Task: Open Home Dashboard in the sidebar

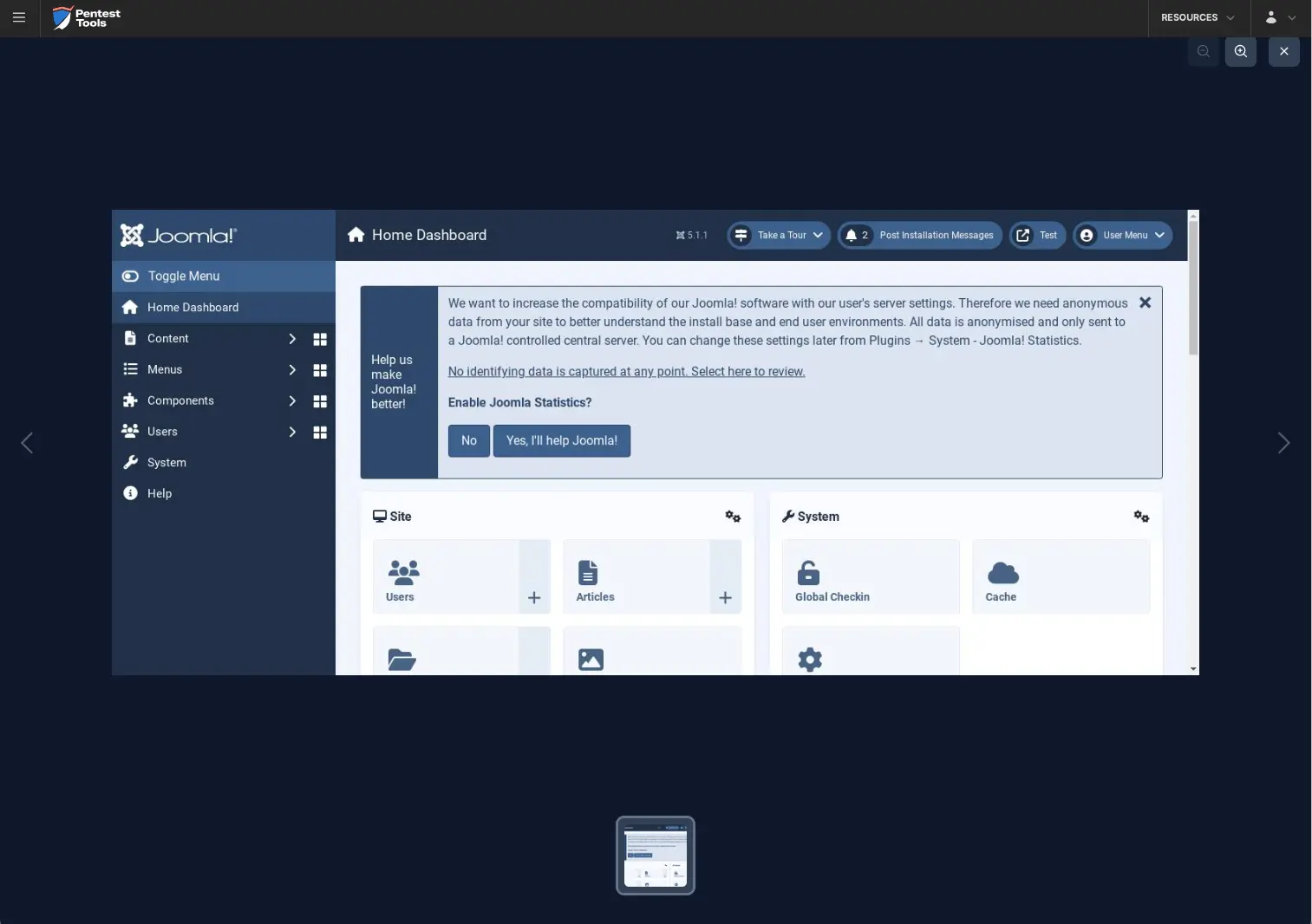Action: click(x=224, y=307)
